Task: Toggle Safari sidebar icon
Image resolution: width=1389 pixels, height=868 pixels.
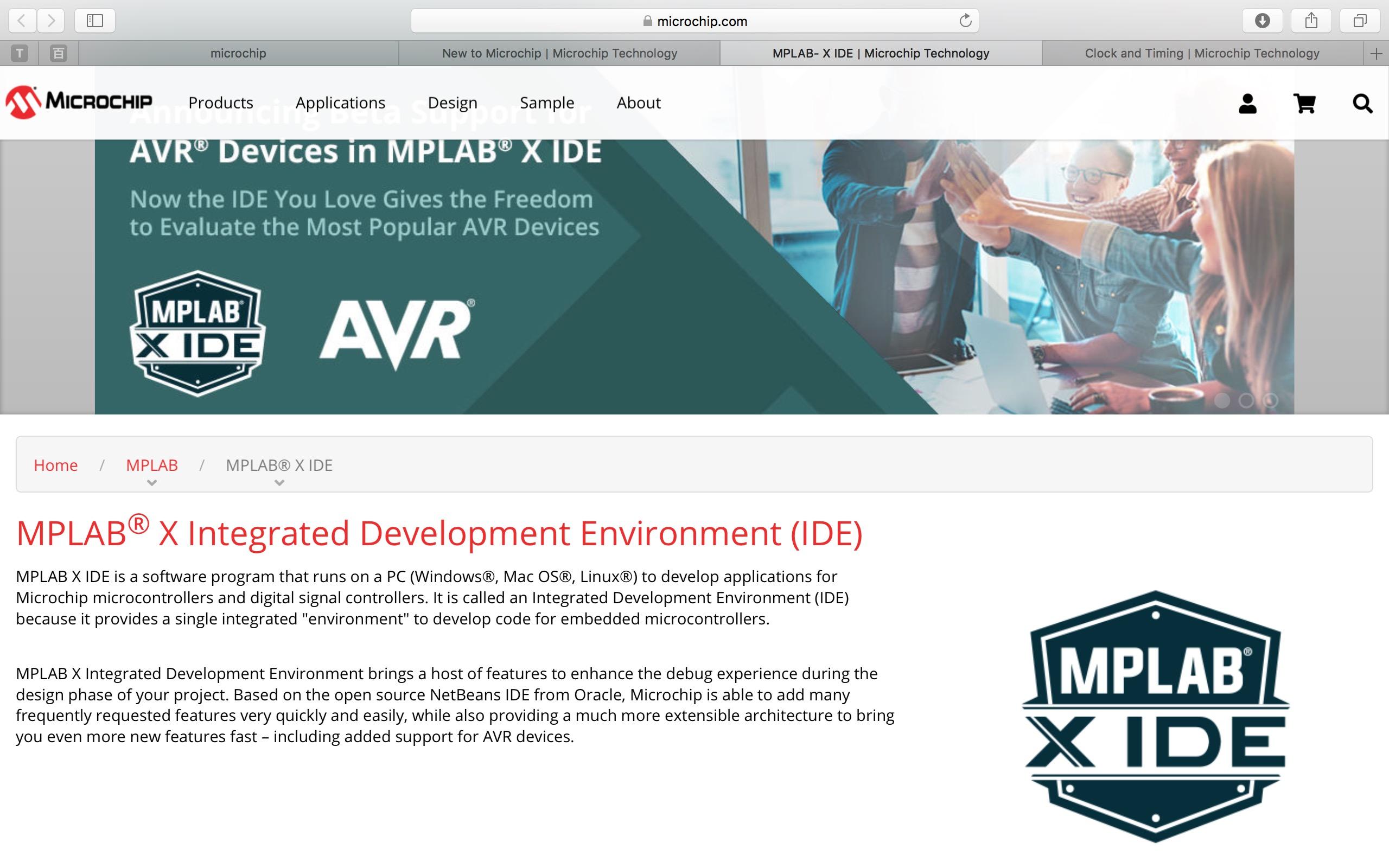Action: point(95,21)
